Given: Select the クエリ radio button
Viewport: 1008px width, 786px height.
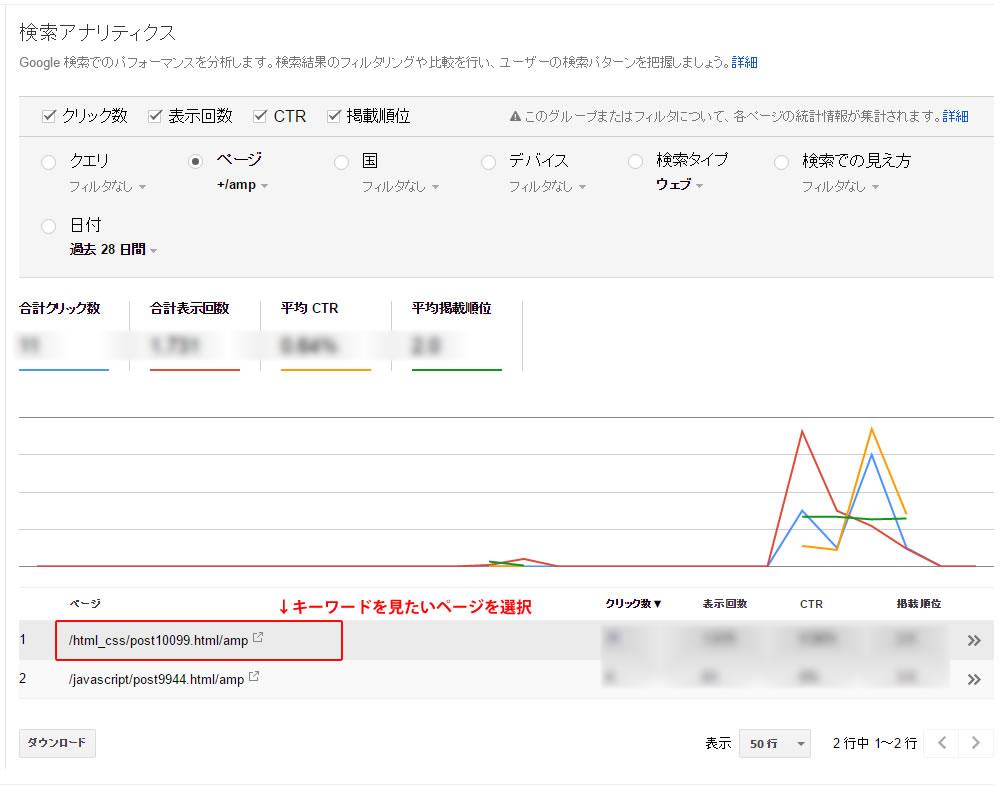Looking at the screenshot, I should coord(49,162).
